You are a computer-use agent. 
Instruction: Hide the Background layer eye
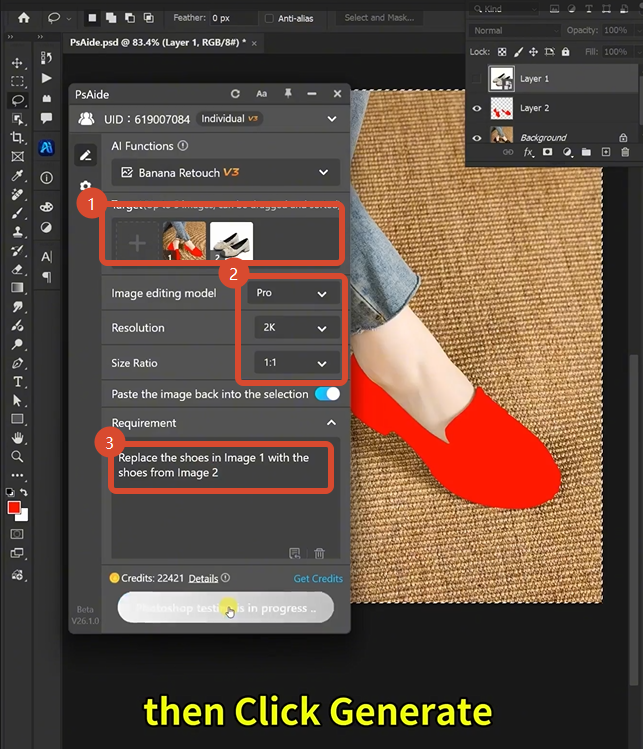point(476,138)
